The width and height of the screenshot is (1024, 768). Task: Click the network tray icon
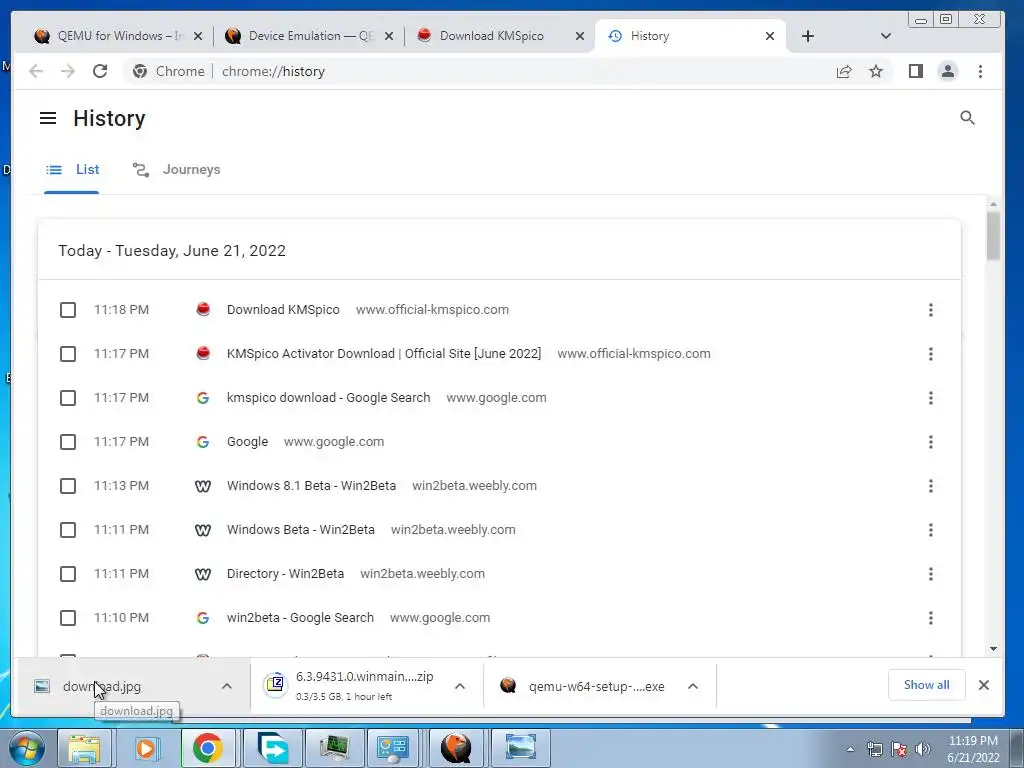pyautogui.click(x=874, y=749)
